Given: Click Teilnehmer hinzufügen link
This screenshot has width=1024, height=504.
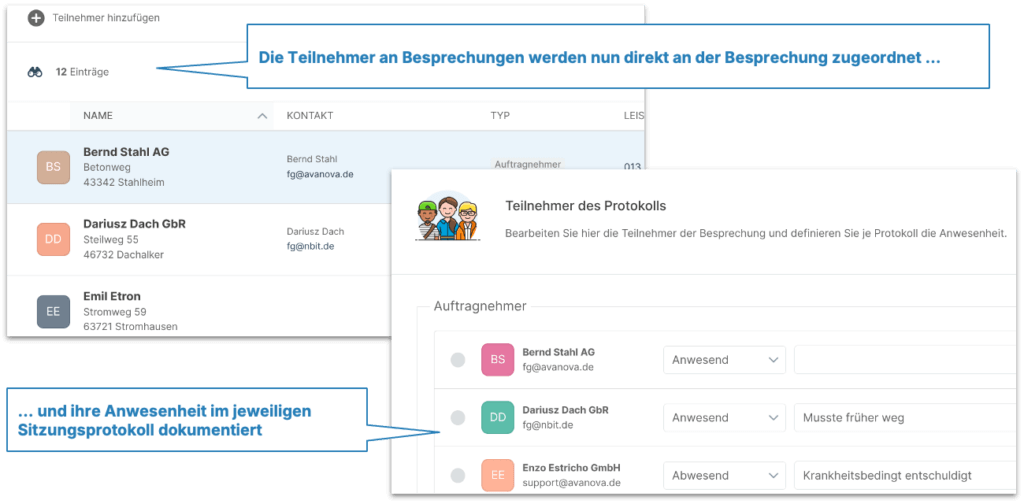Looking at the screenshot, I should pos(106,18).
